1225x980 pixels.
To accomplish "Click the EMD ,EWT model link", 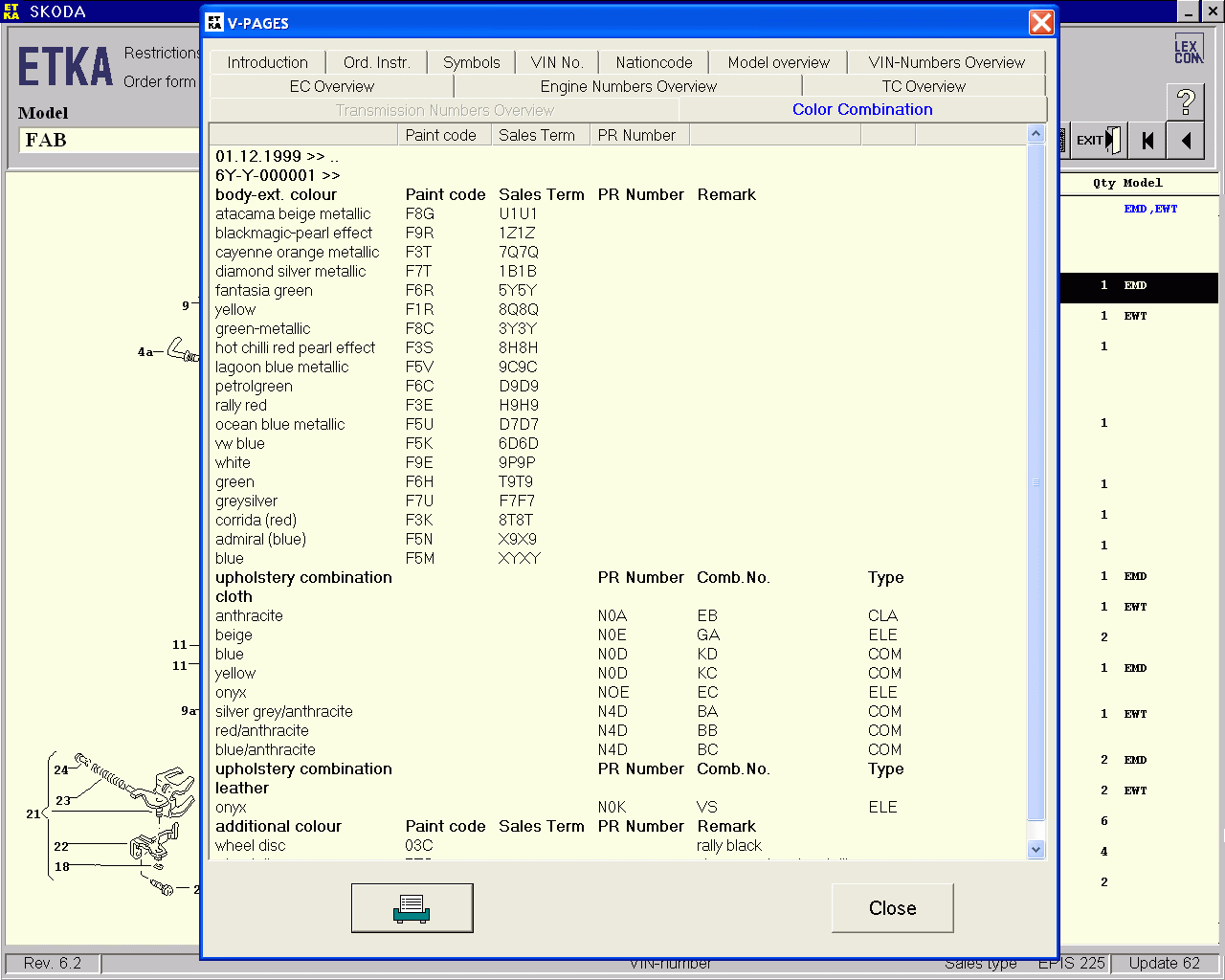I will 1150,209.
